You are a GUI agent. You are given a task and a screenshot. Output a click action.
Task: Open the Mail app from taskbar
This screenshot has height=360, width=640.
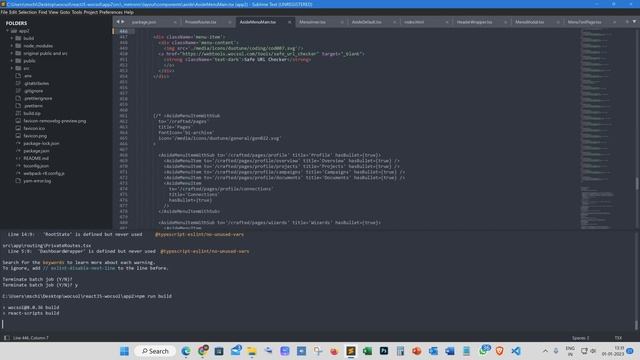(236, 351)
